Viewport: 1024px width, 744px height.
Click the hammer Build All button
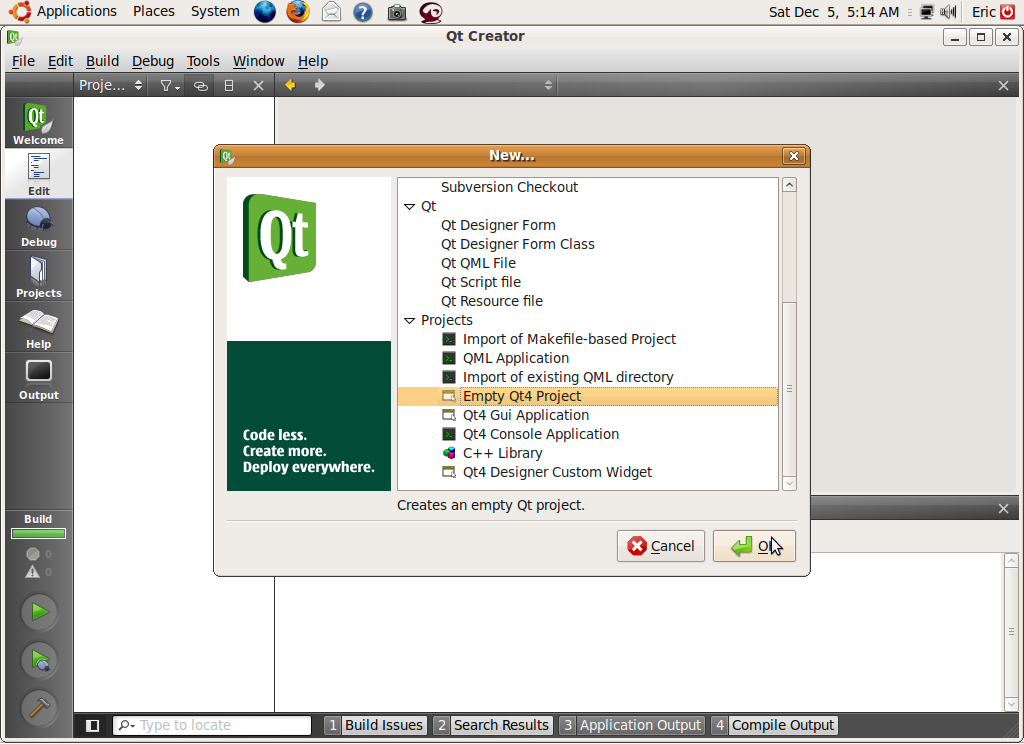pyautogui.click(x=39, y=708)
